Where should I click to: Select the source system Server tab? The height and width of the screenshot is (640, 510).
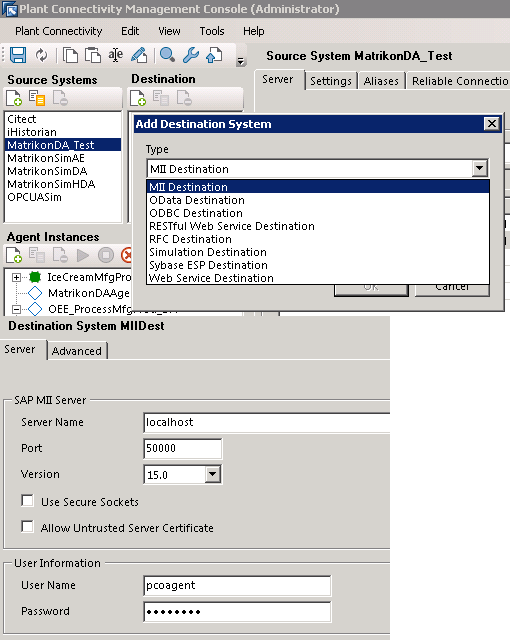tap(278, 79)
